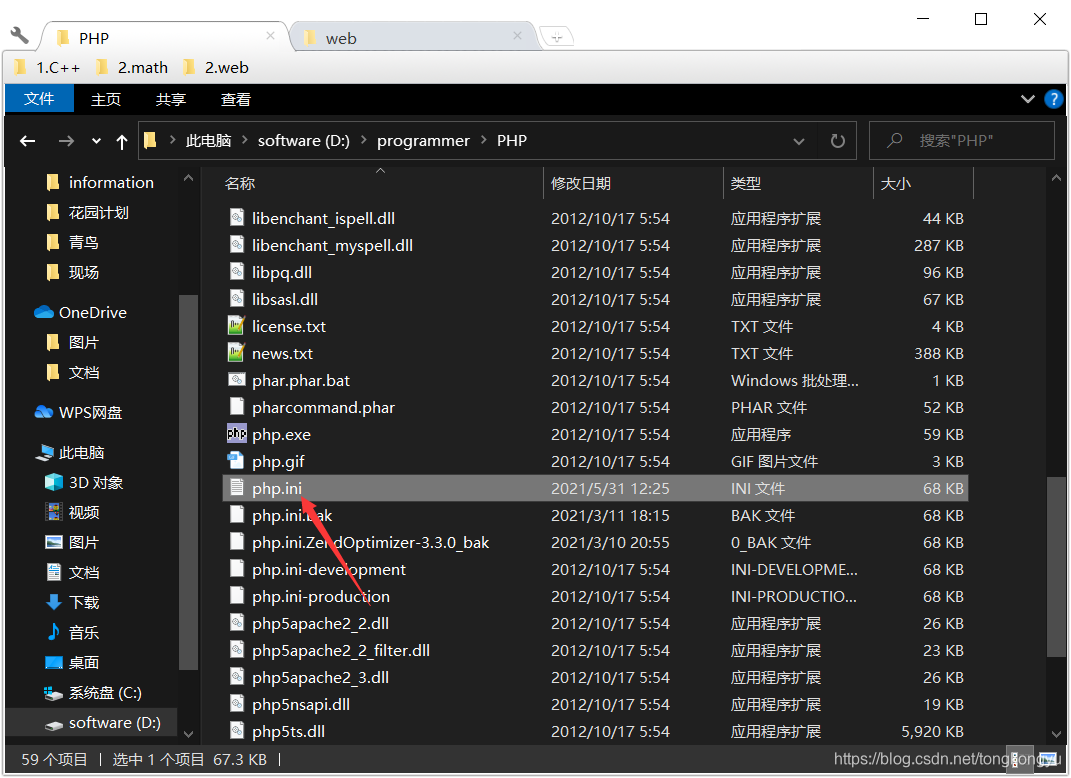Select 现场 folder in sidebar

(x=73, y=273)
